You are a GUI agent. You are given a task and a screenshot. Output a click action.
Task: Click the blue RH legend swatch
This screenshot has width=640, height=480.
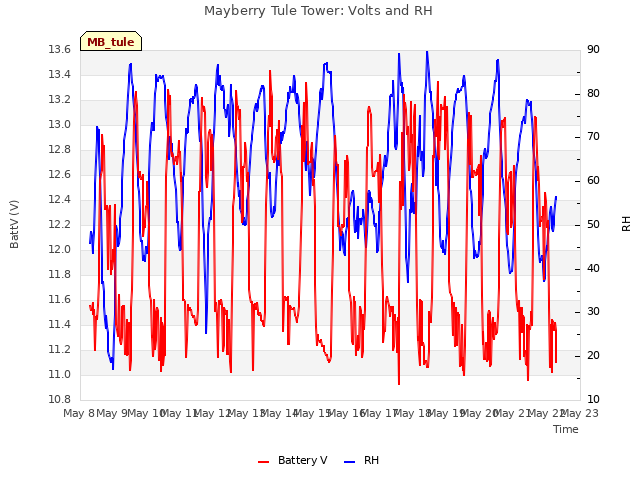pyautogui.click(x=350, y=462)
